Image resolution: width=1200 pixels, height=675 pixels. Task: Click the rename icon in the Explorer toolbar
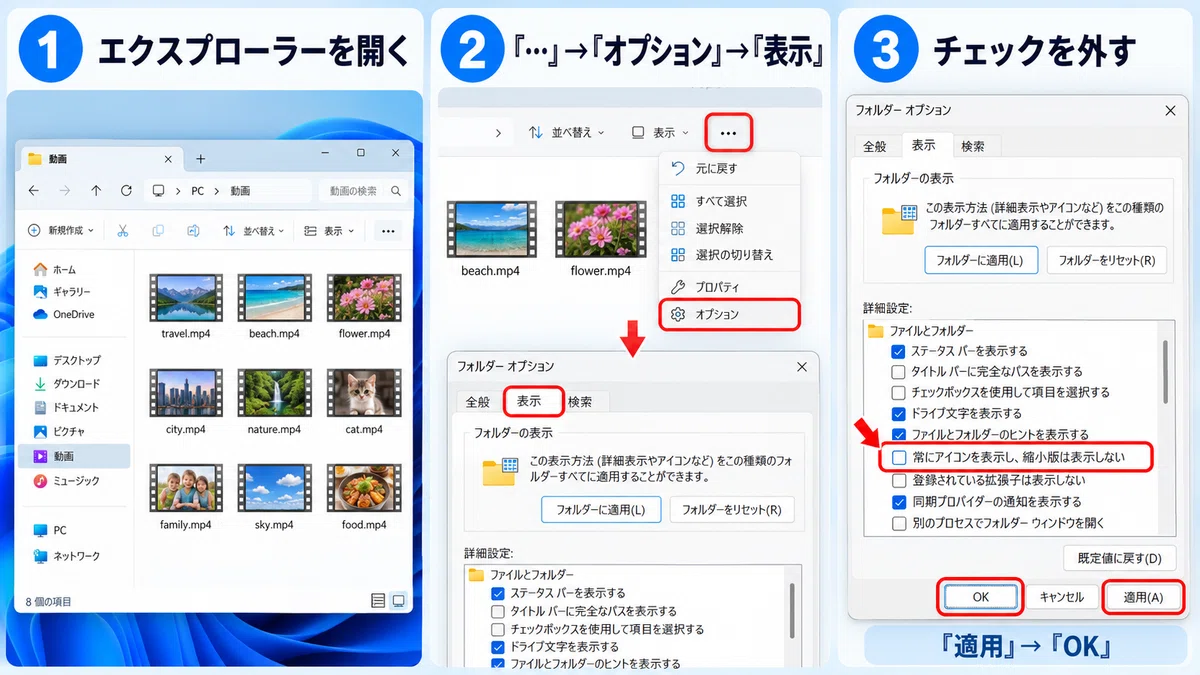(x=193, y=231)
